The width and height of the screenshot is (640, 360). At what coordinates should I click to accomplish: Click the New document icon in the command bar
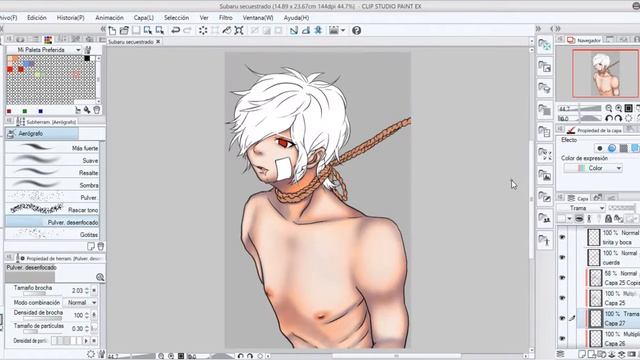click(x=112, y=30)
